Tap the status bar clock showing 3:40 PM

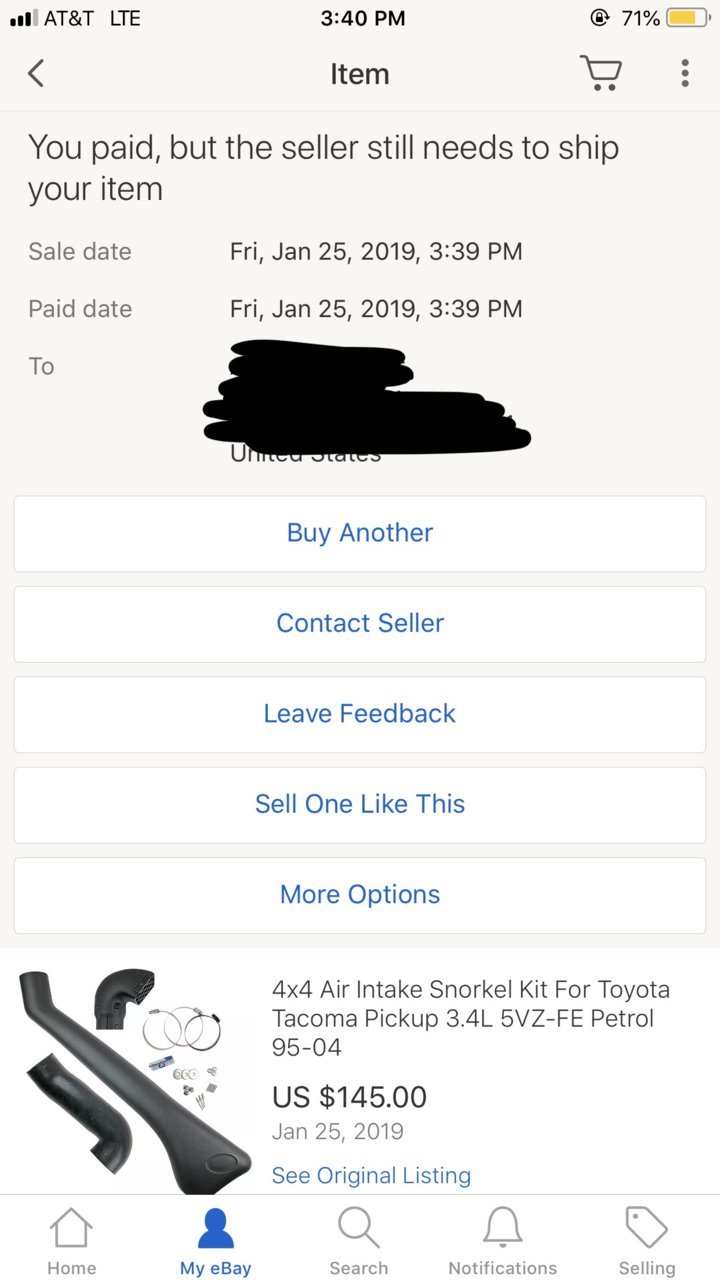(363, 18)
